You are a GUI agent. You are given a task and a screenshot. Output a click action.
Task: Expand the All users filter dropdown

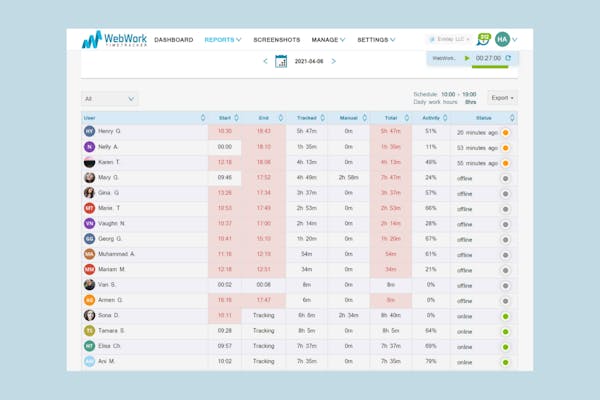click(109, 99)
